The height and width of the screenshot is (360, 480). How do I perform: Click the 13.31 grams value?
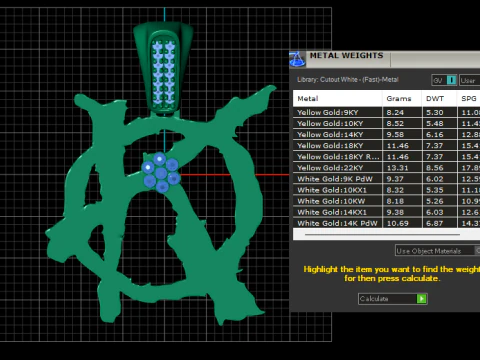pyautogui.click(x=397, y=168)
